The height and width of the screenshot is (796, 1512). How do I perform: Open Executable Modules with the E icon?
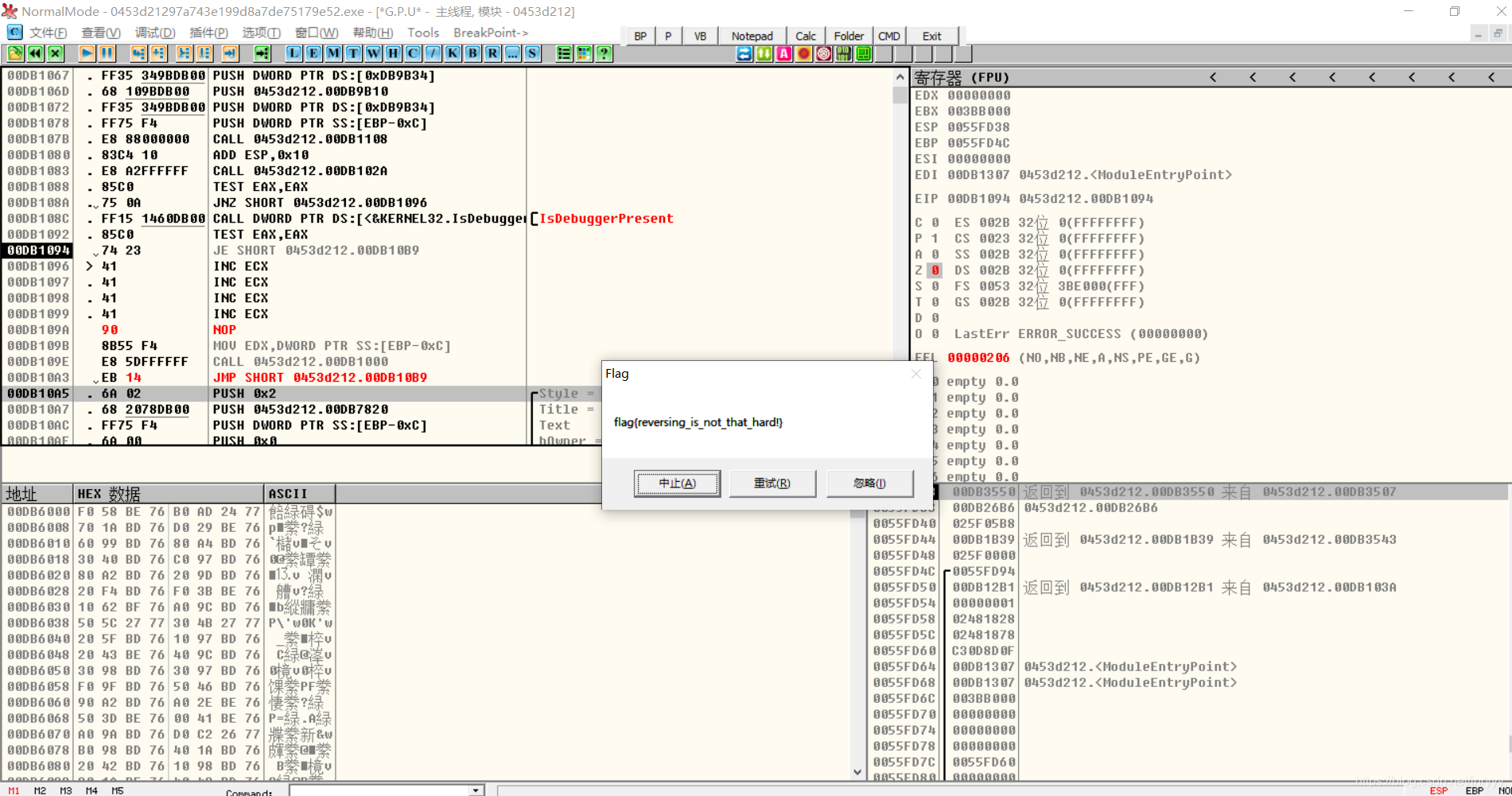[x=313, y=53]
